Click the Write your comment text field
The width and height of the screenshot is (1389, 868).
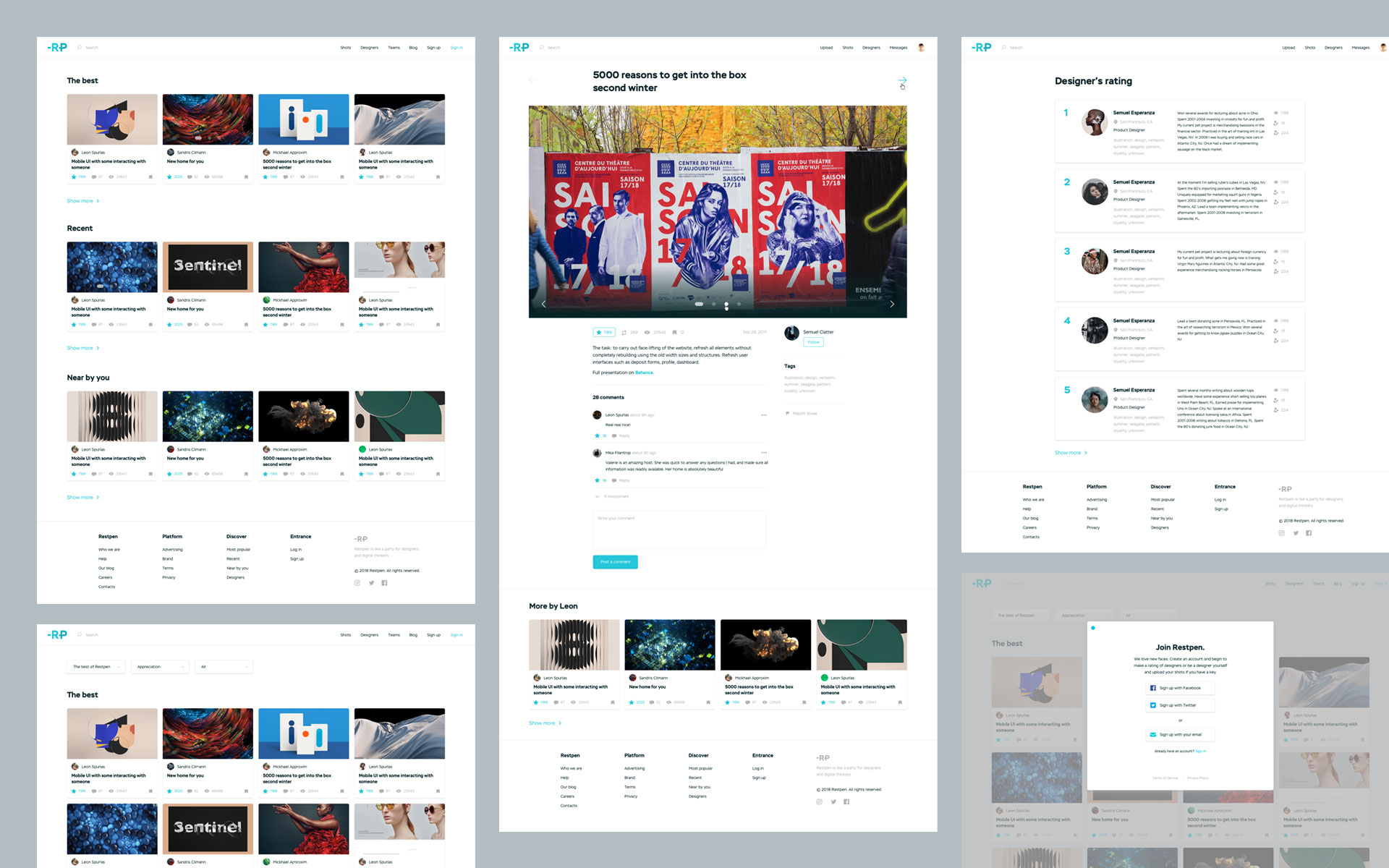[x=679, y=529]
